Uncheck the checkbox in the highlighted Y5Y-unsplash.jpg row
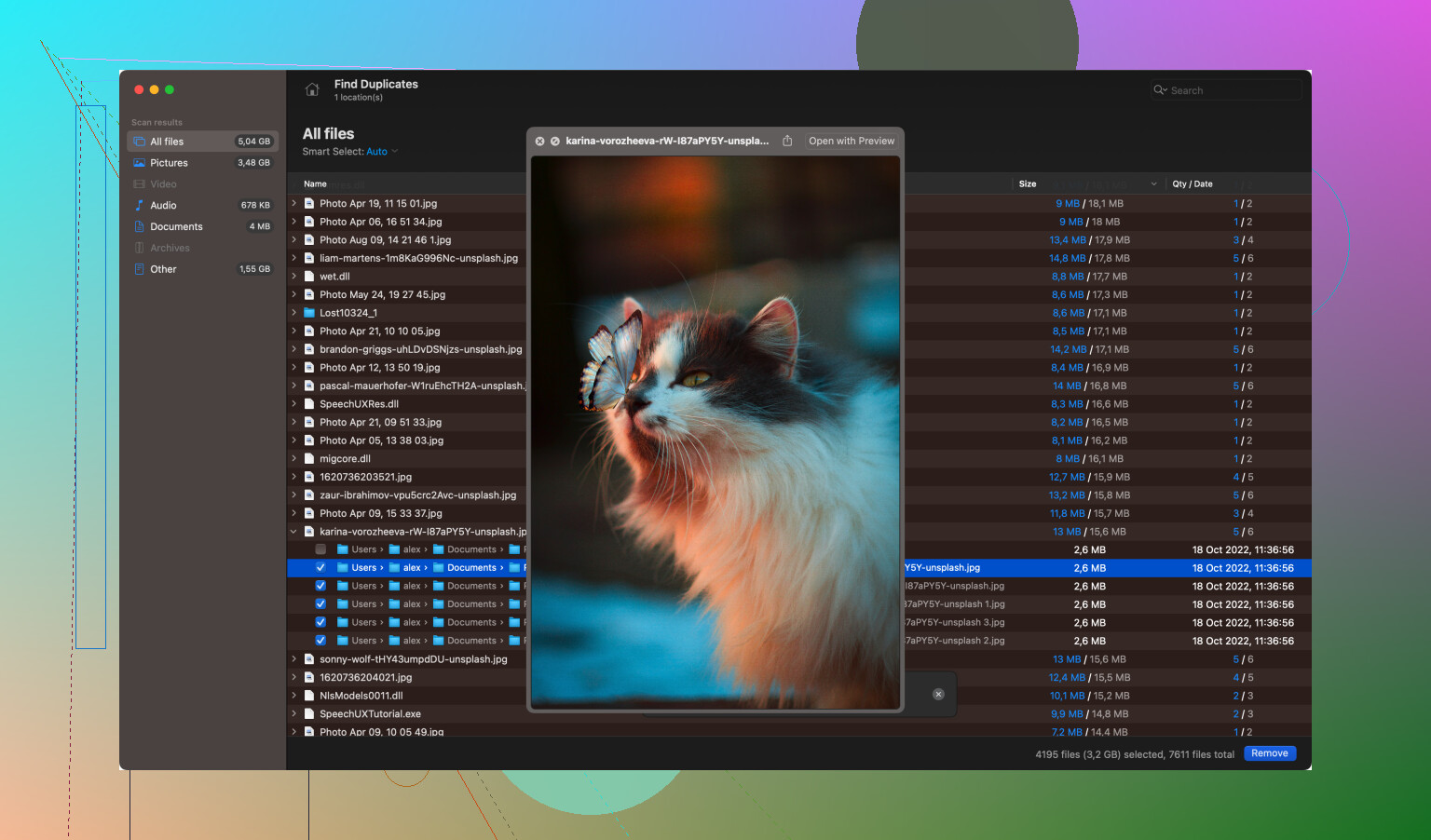This screenshot has height=840, width=1431. coord(320,568)
